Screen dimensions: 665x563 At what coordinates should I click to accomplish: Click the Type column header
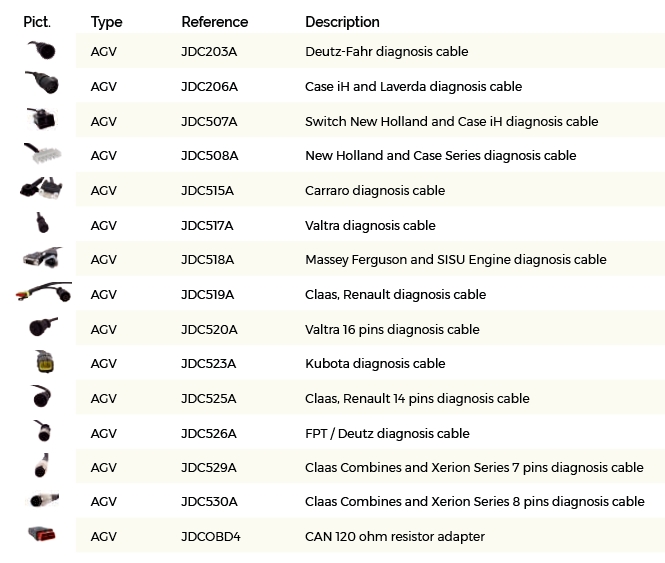pos(106,22)
